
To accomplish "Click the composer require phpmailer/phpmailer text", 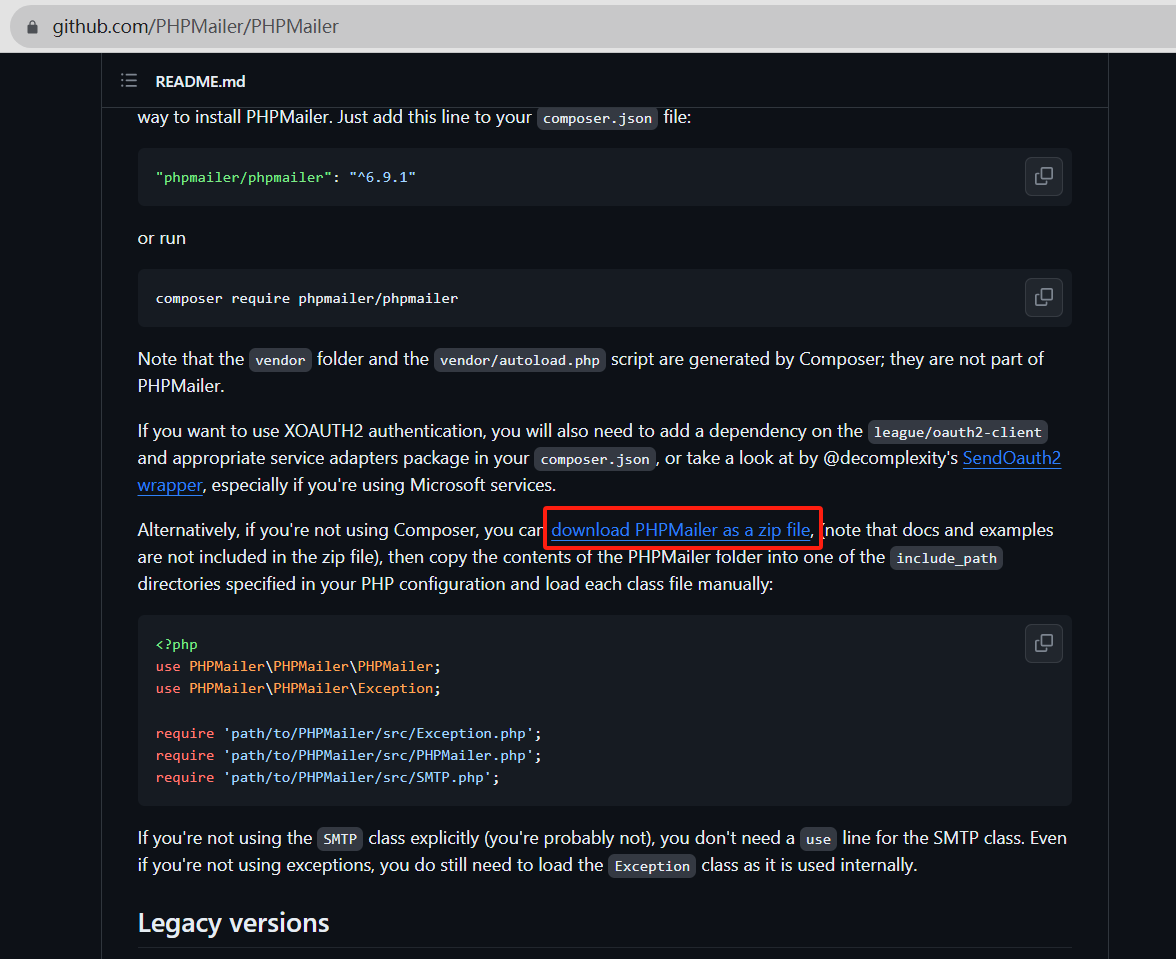I will tap(307, 298).
